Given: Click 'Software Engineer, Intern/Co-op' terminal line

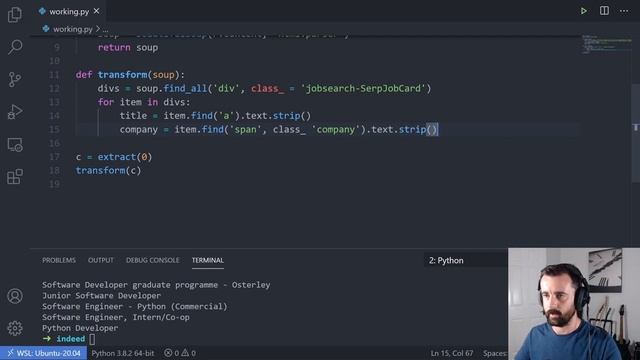Looking at the screenshot, I should pyautogui.click(x=116, y=317).
